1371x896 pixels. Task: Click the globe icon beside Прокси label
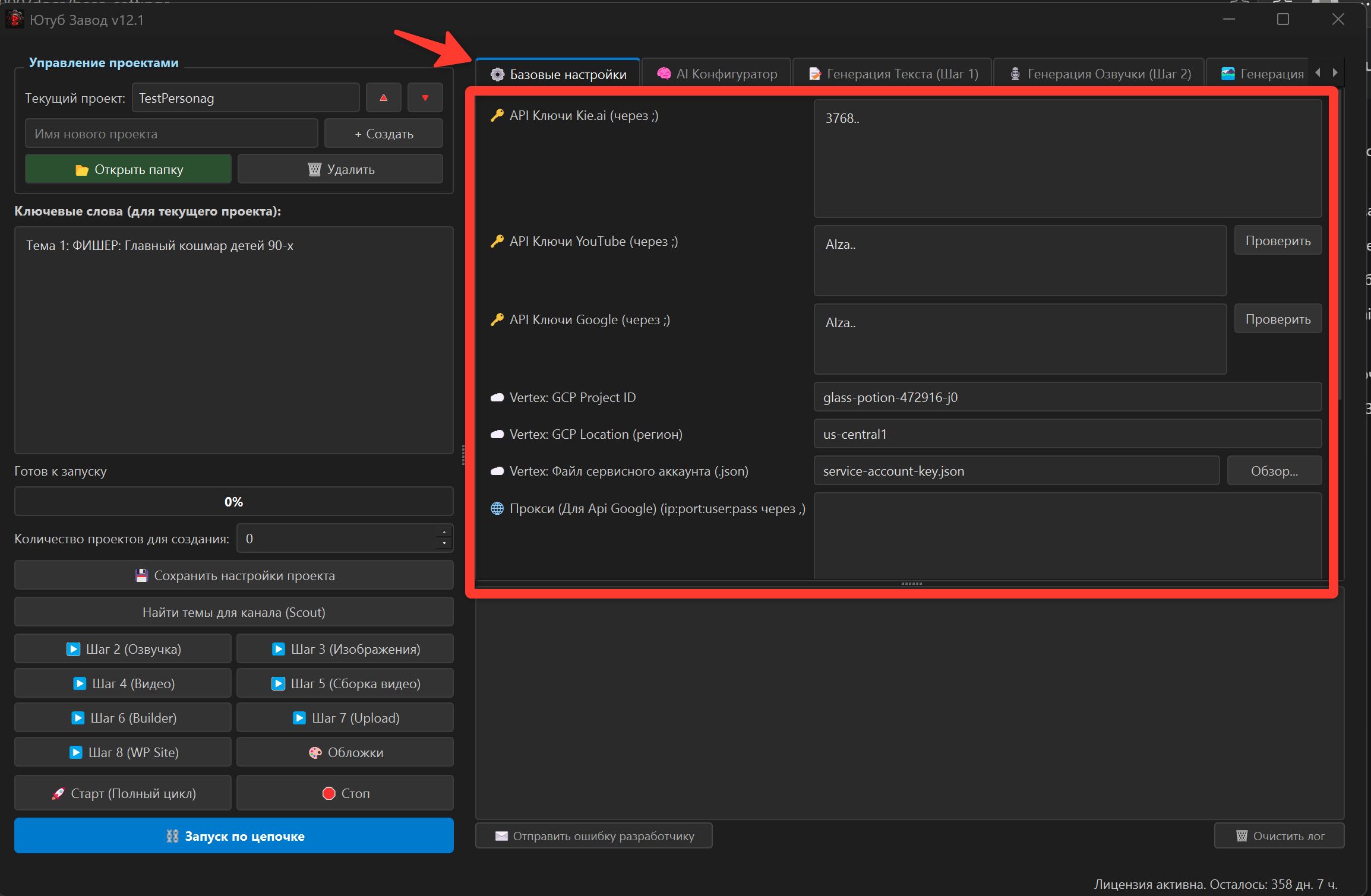pos(497,508)
